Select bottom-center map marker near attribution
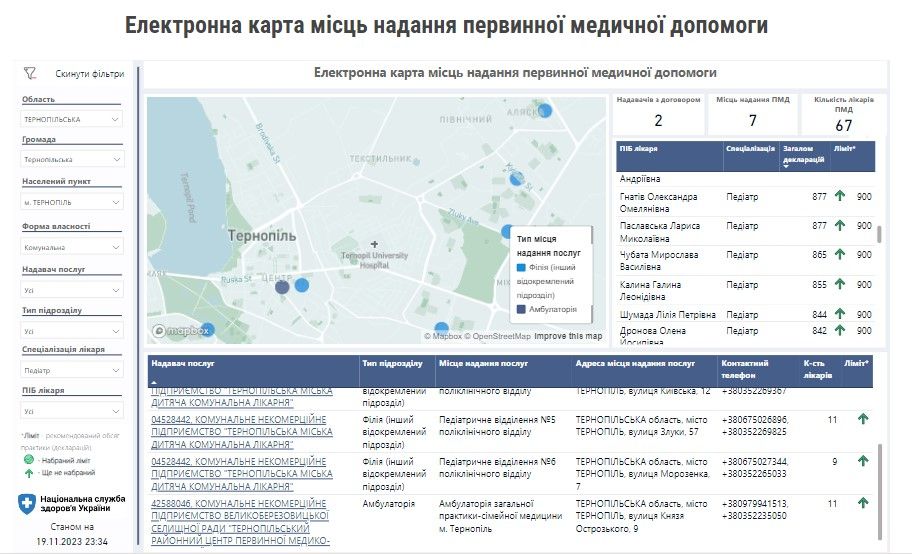Screen dimensions: 912x554 tap(441, 329)
